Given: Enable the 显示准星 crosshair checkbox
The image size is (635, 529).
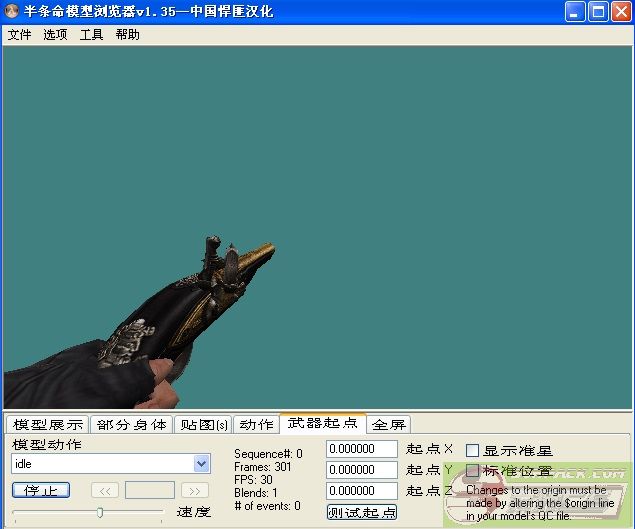Looking at the screenshot, I should 473,451.
